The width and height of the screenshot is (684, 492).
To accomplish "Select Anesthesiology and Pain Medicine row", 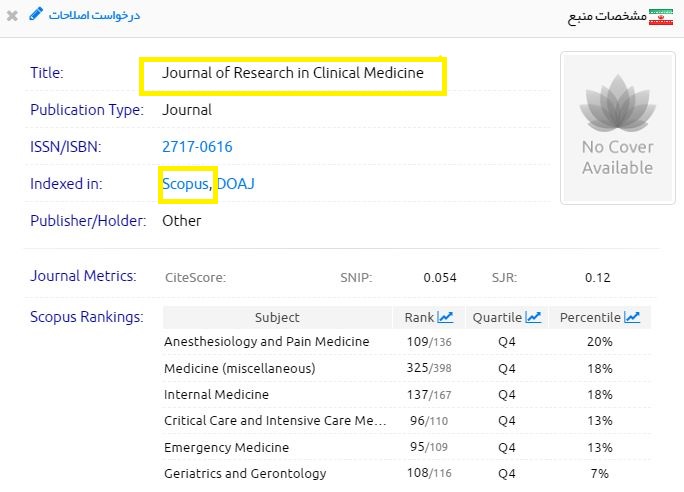I will (266, 342).
